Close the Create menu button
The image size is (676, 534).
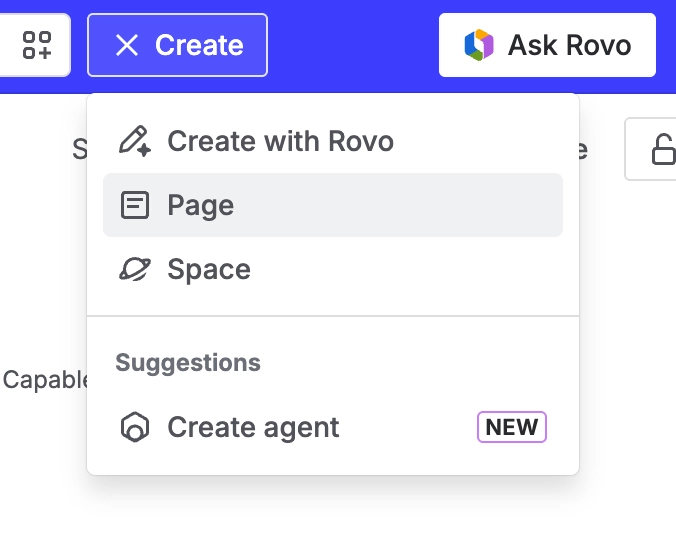pyautogui.click(x=177, y=45)
